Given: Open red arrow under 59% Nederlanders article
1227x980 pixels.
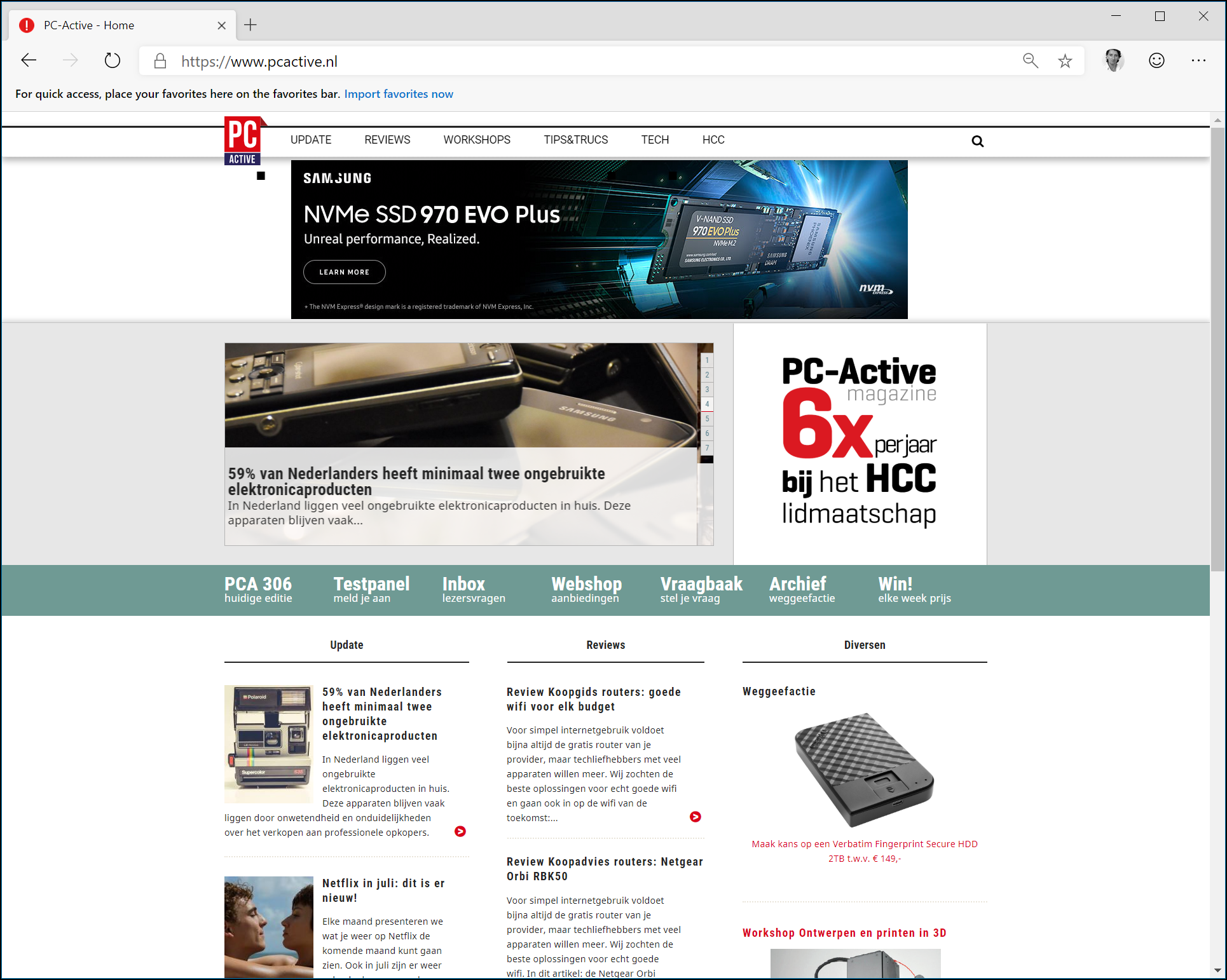Looking at the screenshot, I should point(460,831).
